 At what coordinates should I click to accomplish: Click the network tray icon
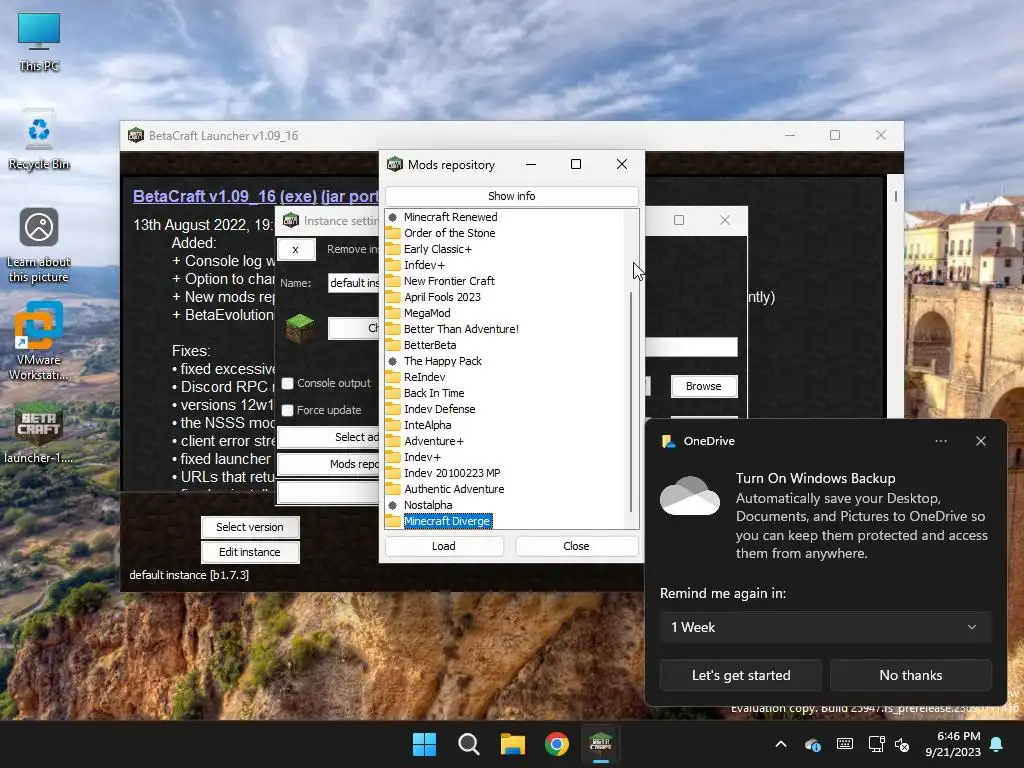point(876,744)
